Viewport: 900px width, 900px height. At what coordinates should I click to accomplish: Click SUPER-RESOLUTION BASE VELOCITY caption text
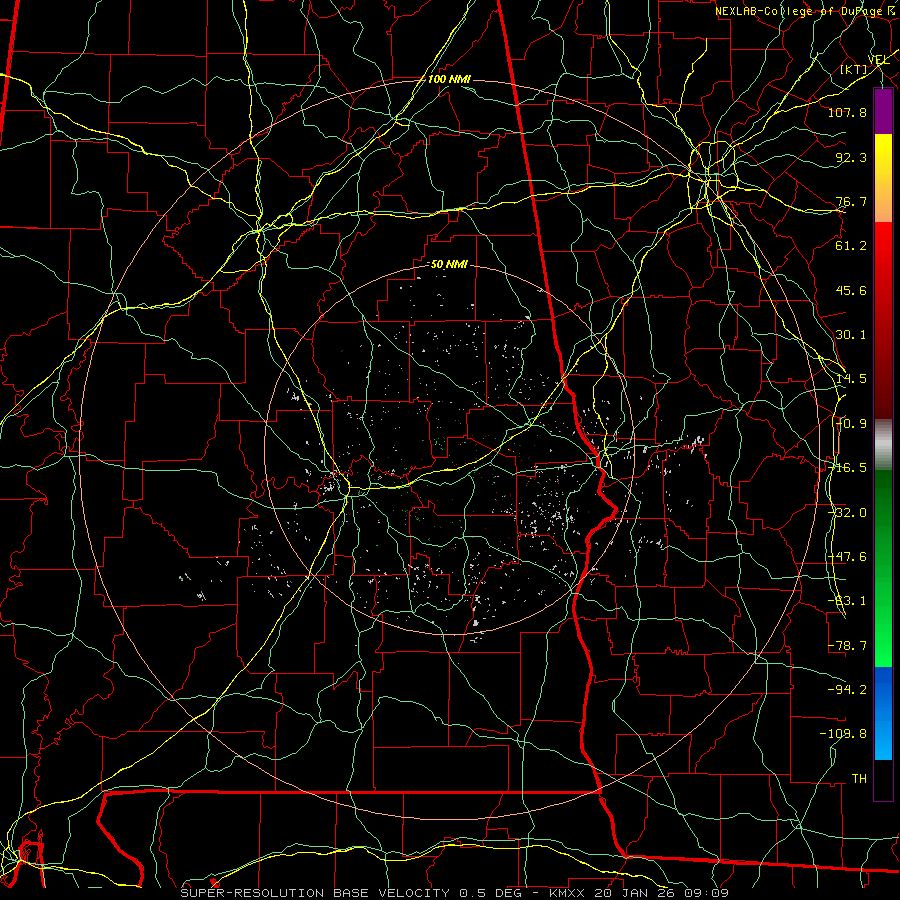(x=317, y=893)
